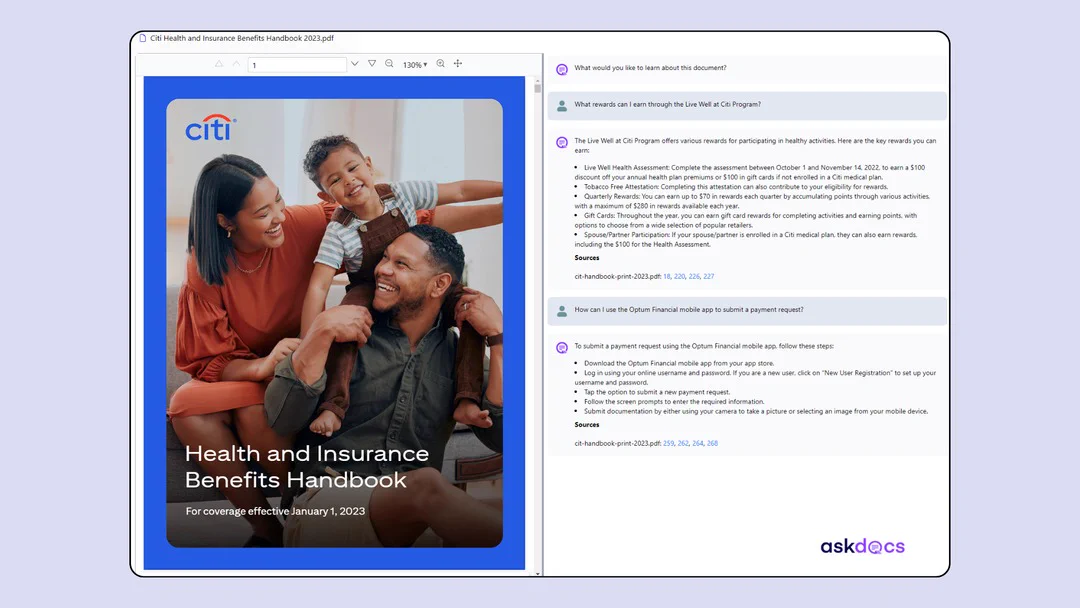Click the 'Health and Insurance Benefits Handbook' cover title

[x=307, y=466]
